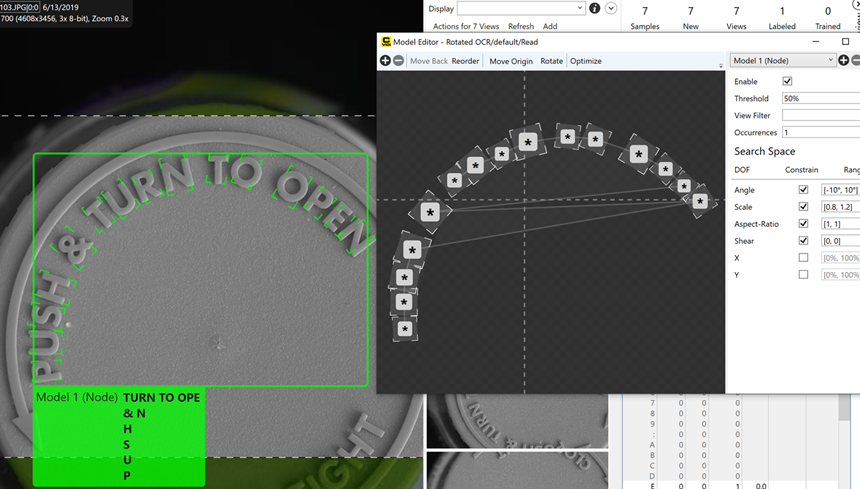
Task: Click the remove node minus icon in editor toolbar
Action: tap(398, 61)
